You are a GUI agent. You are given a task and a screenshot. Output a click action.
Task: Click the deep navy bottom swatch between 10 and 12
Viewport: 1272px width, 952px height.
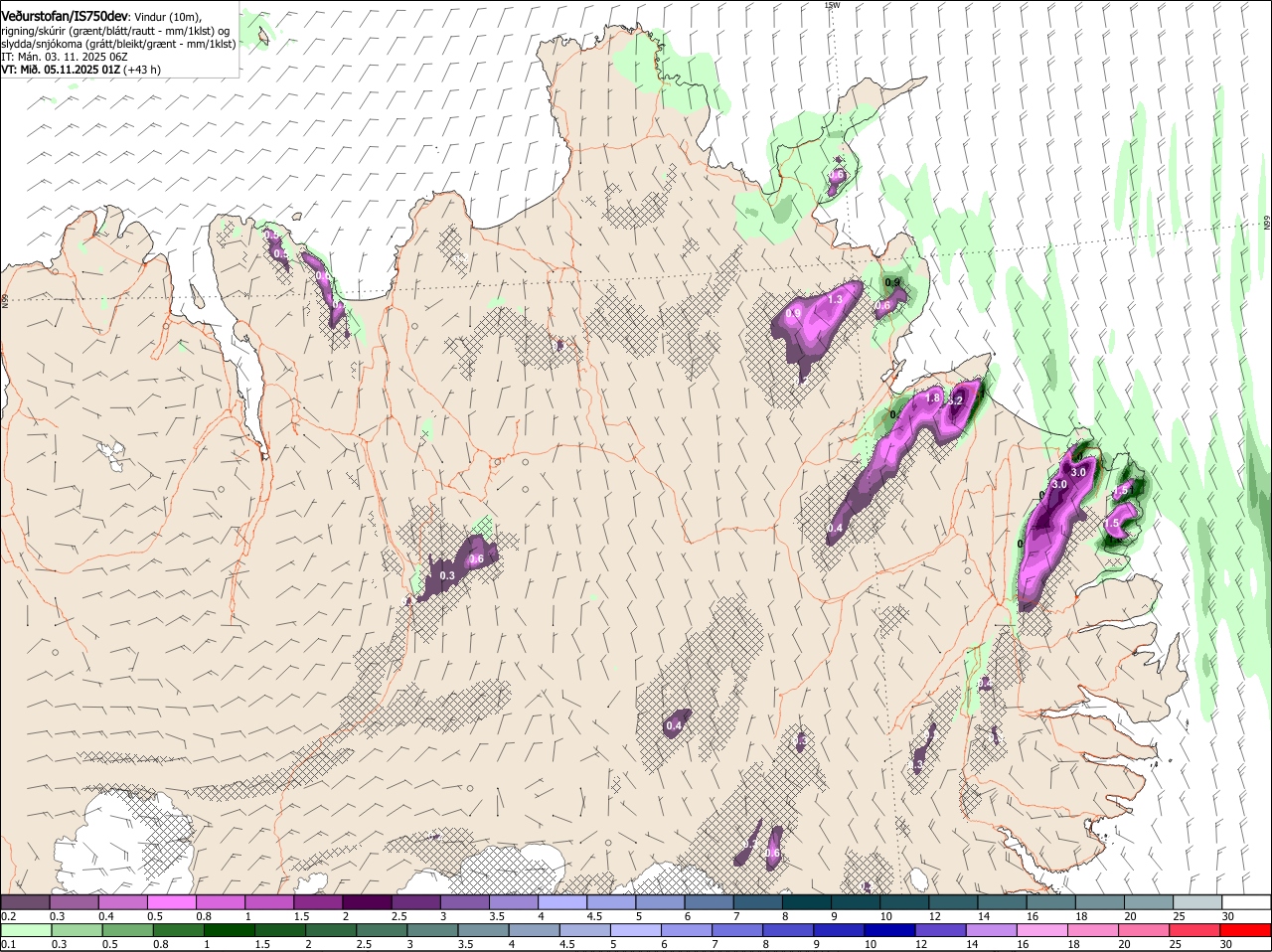891,930
